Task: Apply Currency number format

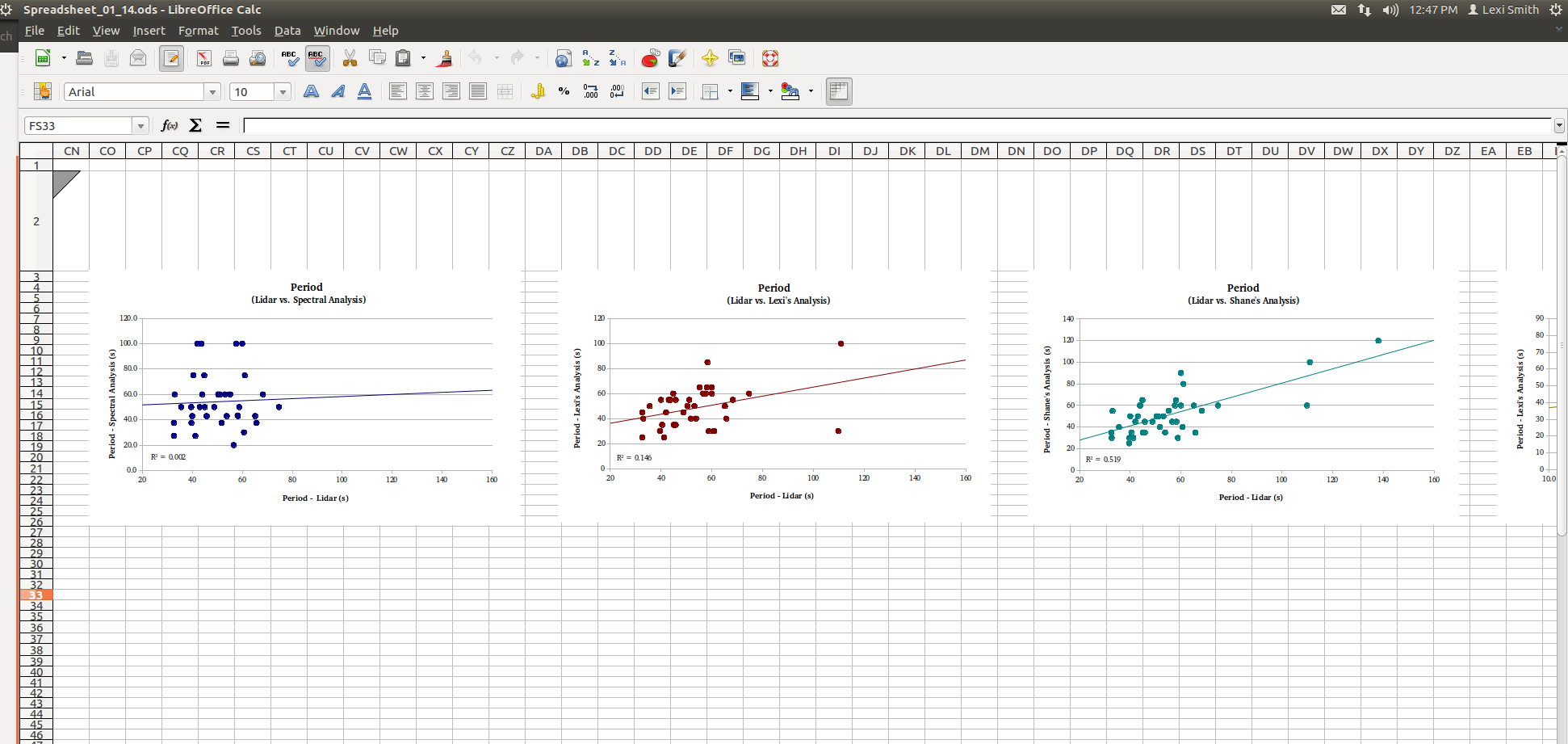Action: coord(538,91)
